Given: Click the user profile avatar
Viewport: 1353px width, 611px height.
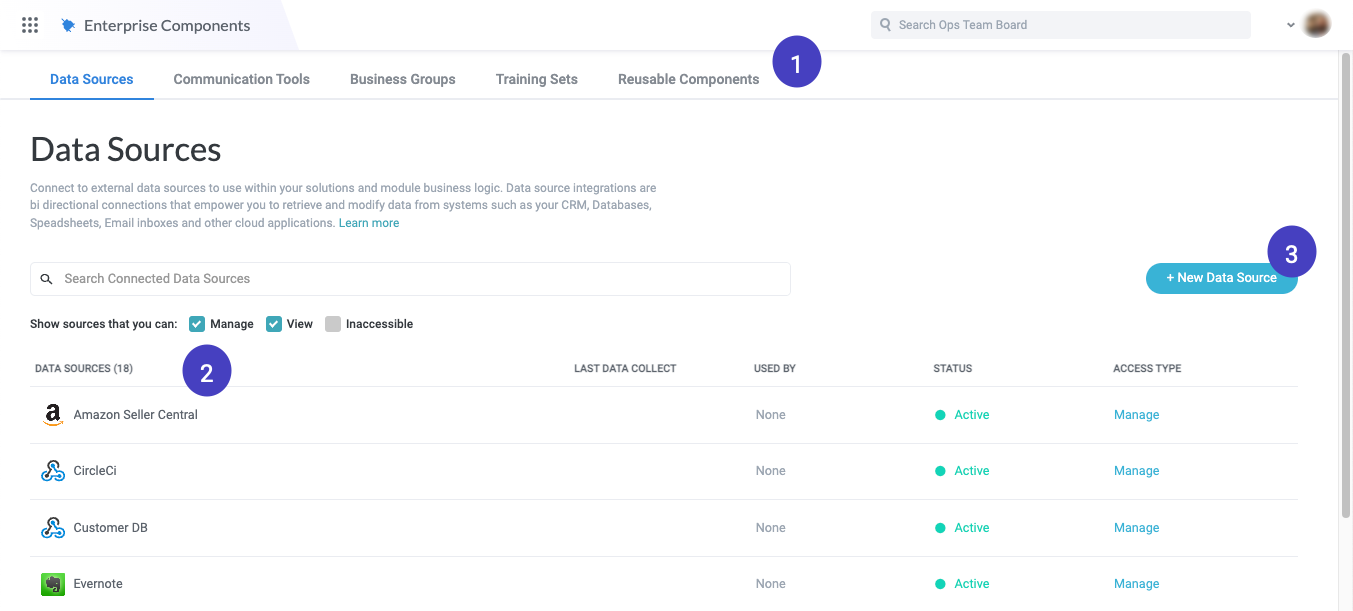Looking at the screenshot, I should [x=1317, y=25].
